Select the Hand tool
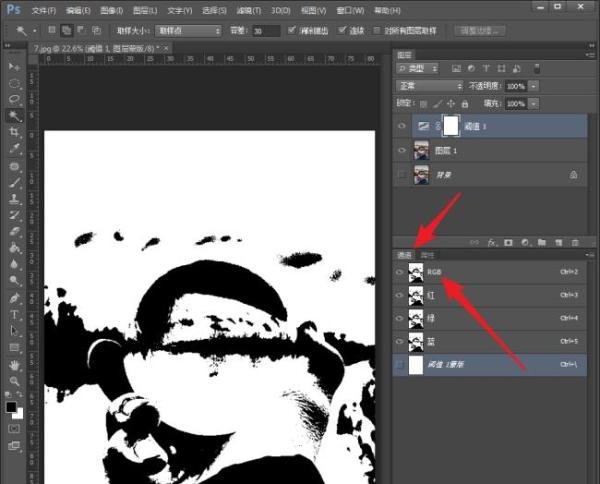 [x=14, y=365]
